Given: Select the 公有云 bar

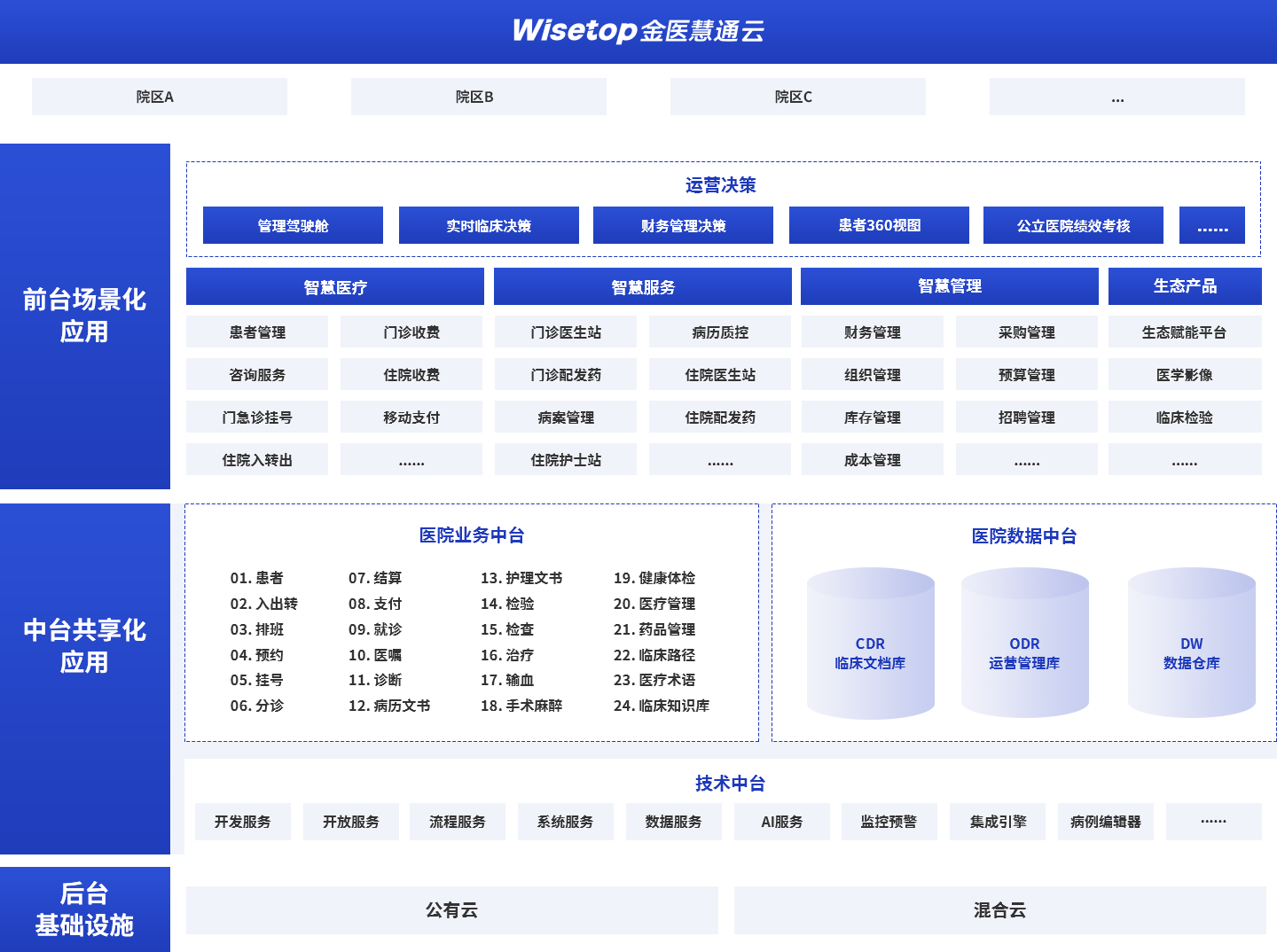Looking at the screenshot, I should (x=452, y=910).
